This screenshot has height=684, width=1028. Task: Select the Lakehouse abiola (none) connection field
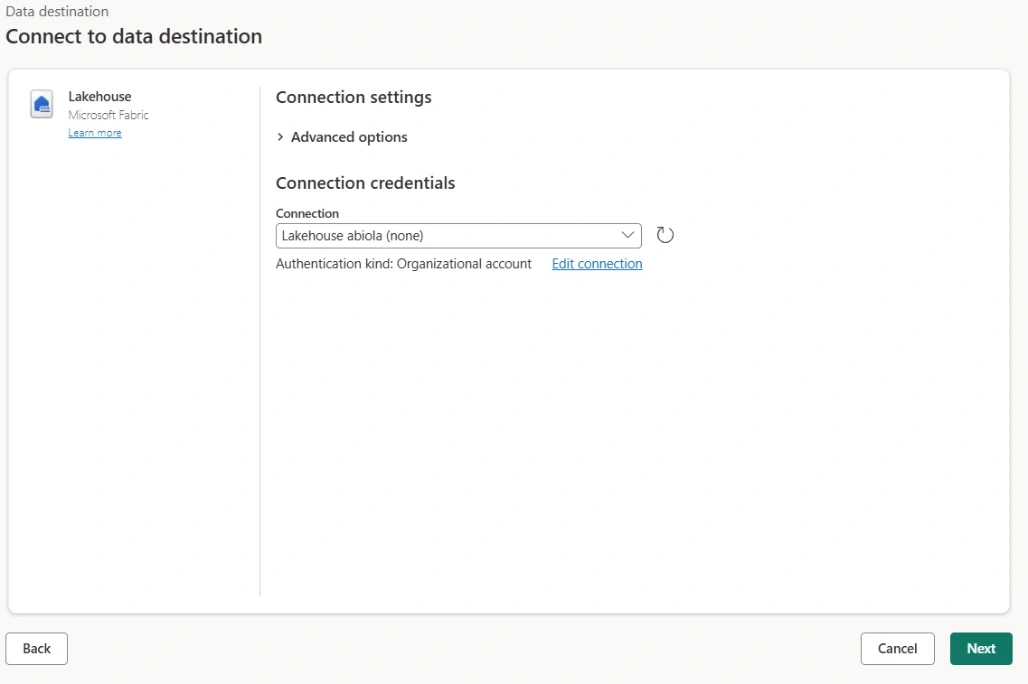point(458,235)
